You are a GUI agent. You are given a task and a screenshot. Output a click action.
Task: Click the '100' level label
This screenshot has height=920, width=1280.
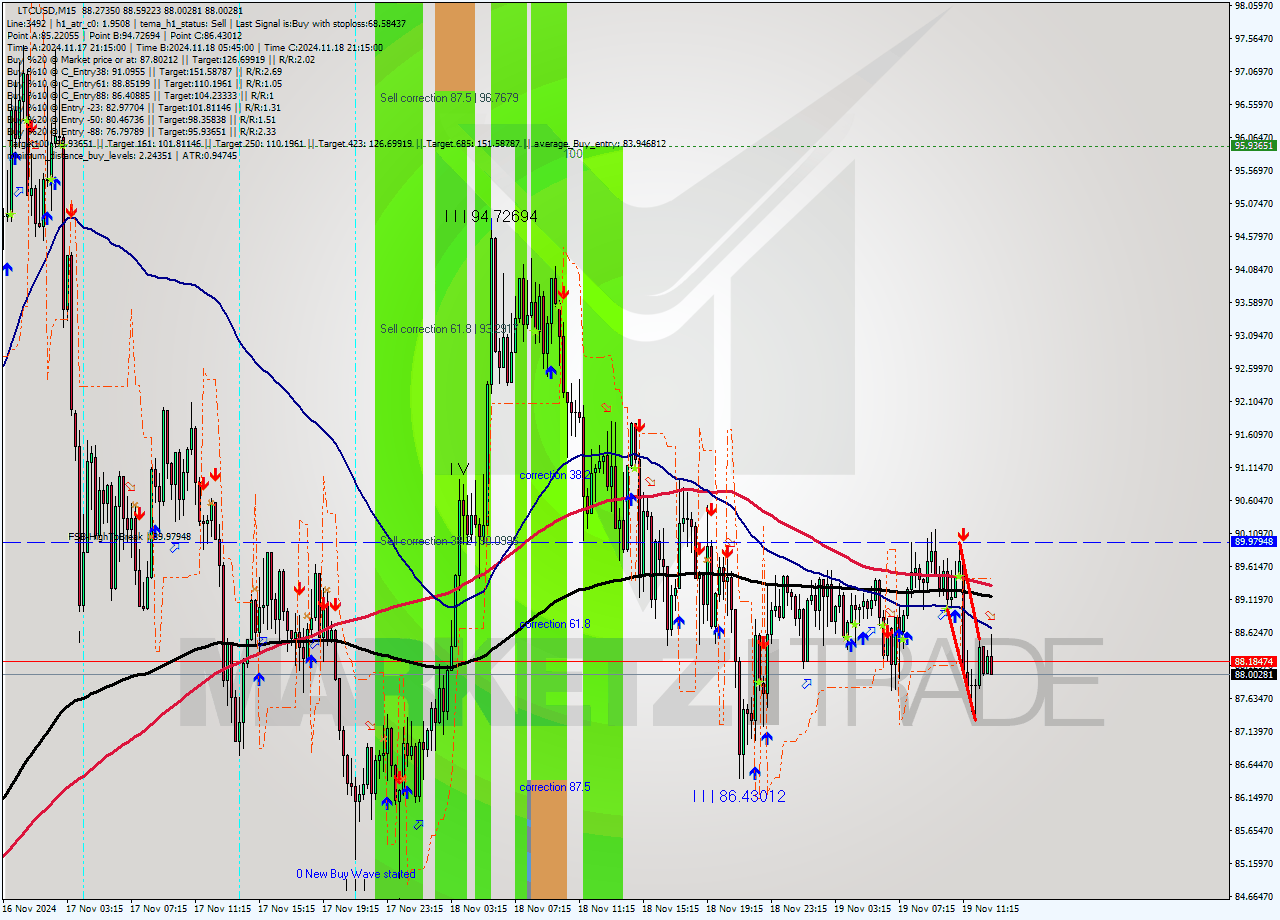pyautogui.click(x=573, y=154)
